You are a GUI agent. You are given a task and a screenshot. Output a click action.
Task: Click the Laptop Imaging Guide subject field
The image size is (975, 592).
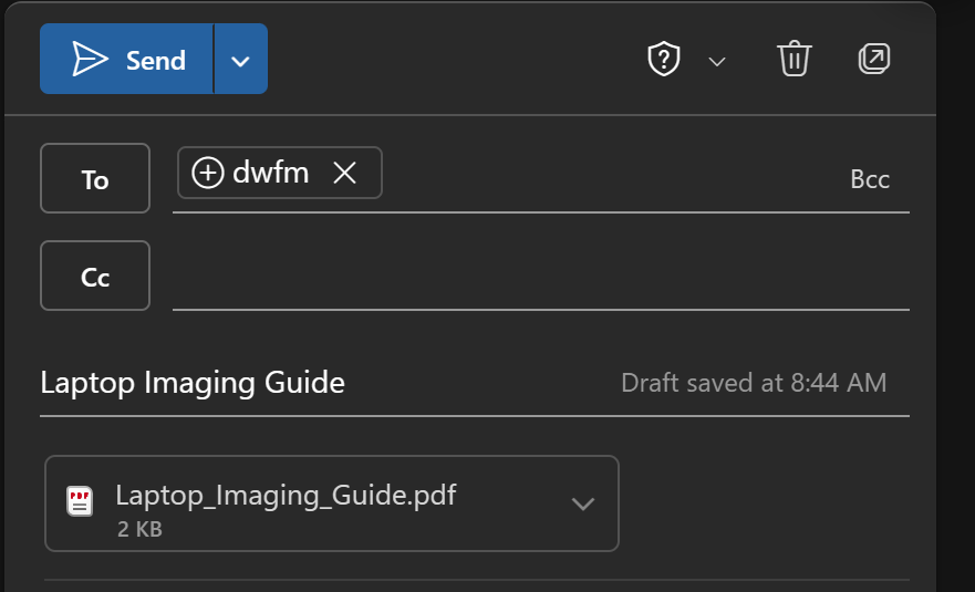[x=193, y=382]
